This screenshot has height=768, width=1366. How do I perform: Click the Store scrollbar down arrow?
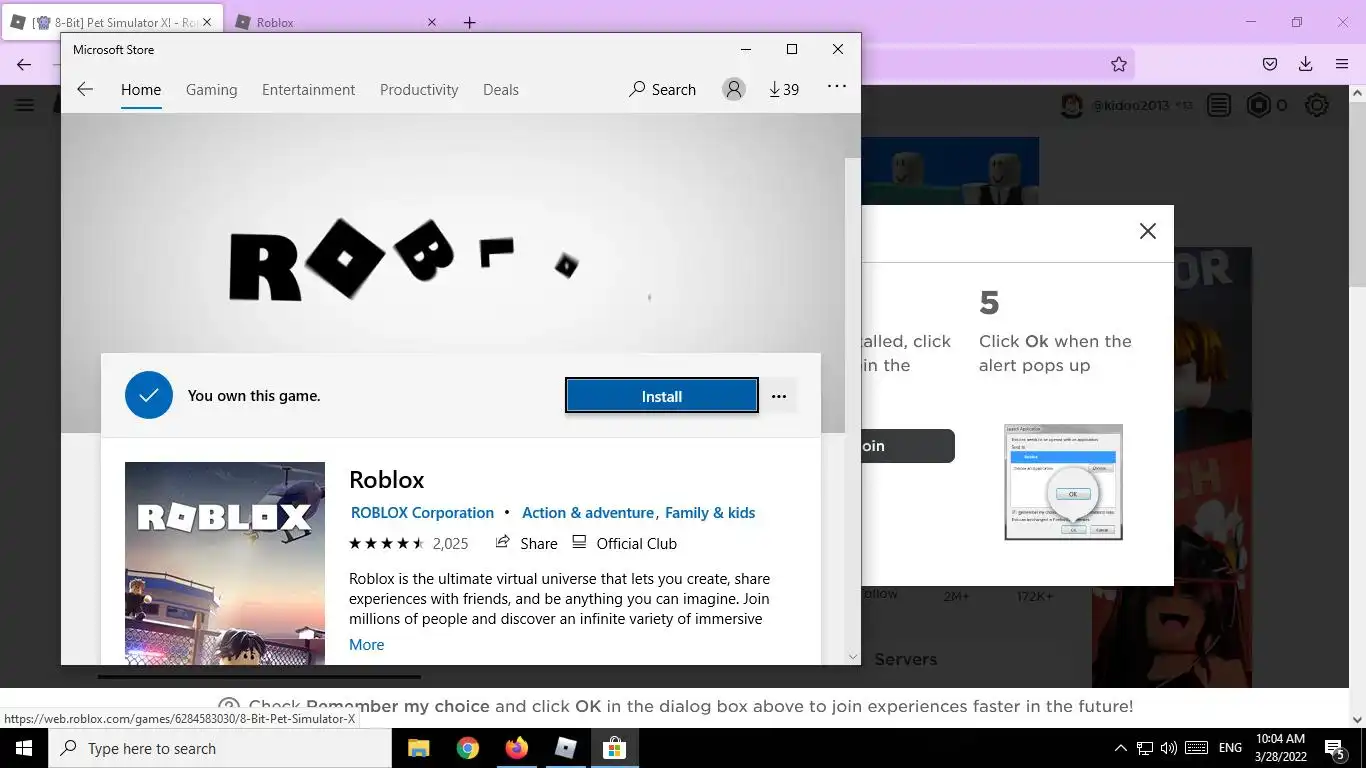pyautogui.click(x=853, y=657)
